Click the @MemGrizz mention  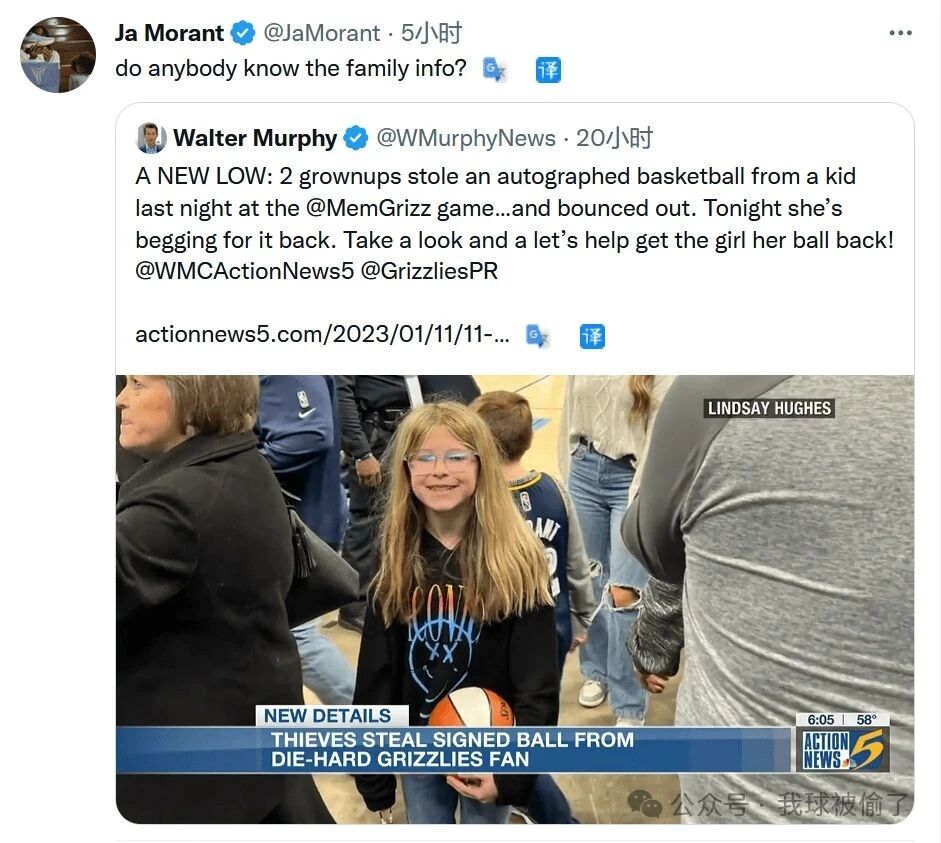coord(368,208)
